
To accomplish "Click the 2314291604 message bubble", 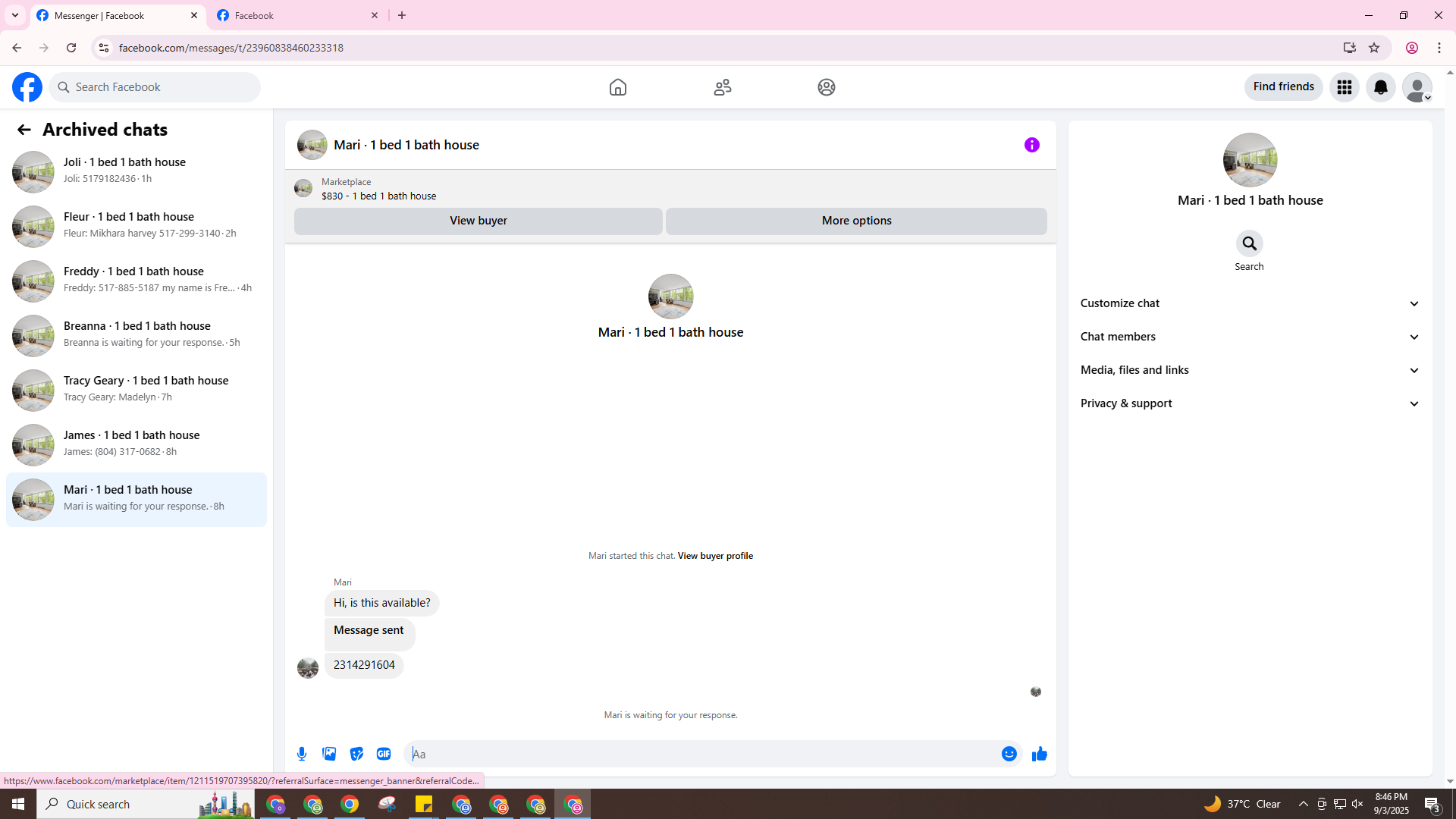I will click(x=364, y=665).
